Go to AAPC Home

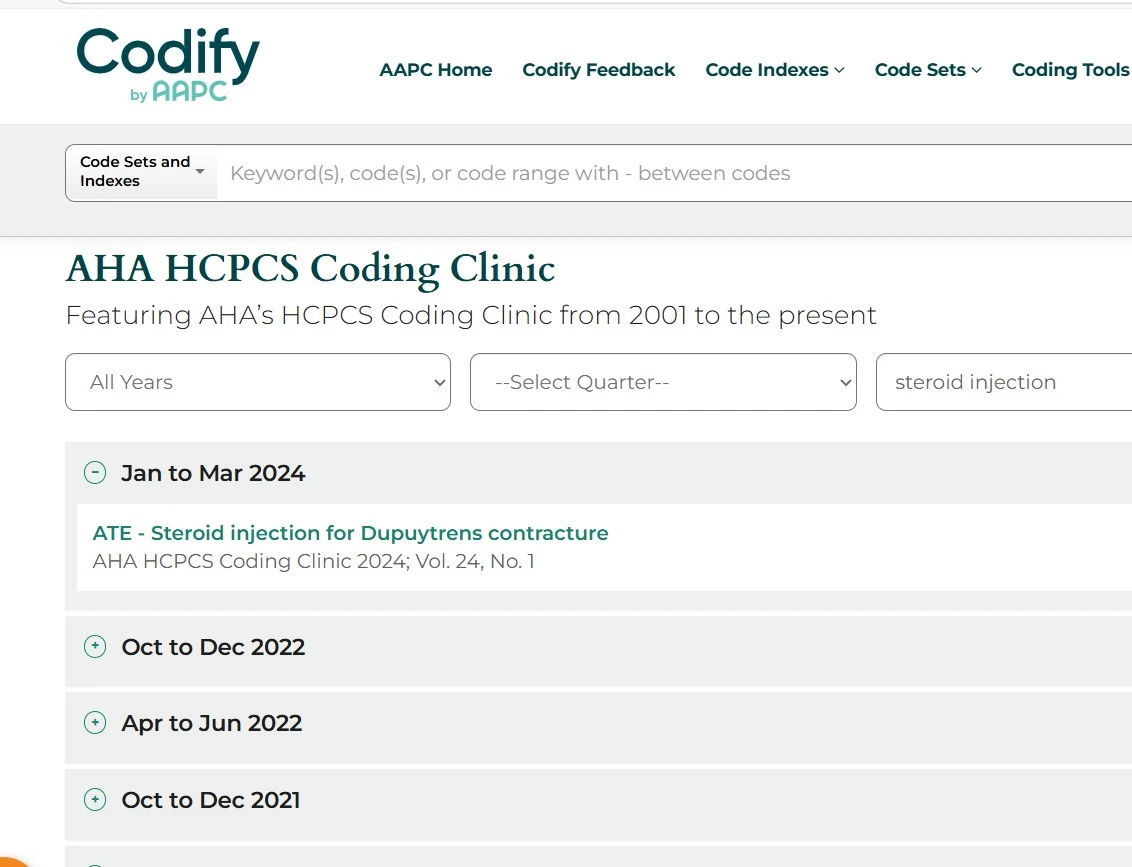tap(436, 70)
